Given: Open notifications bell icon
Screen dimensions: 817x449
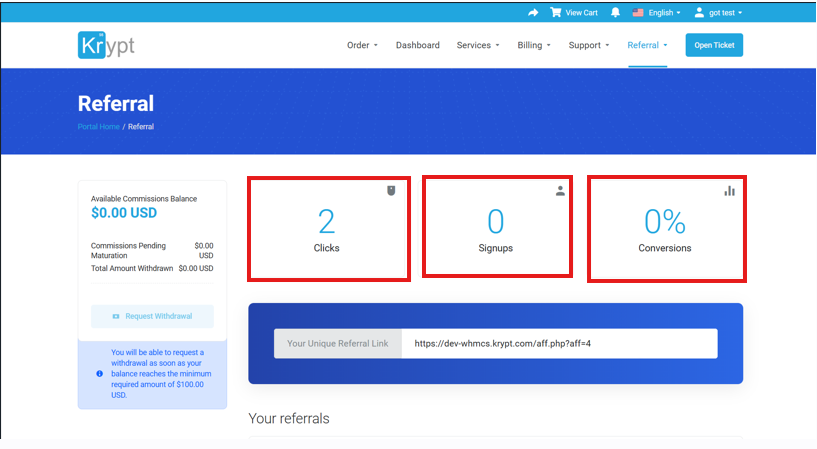Looking at the screenshot, I should click(615, 12).
